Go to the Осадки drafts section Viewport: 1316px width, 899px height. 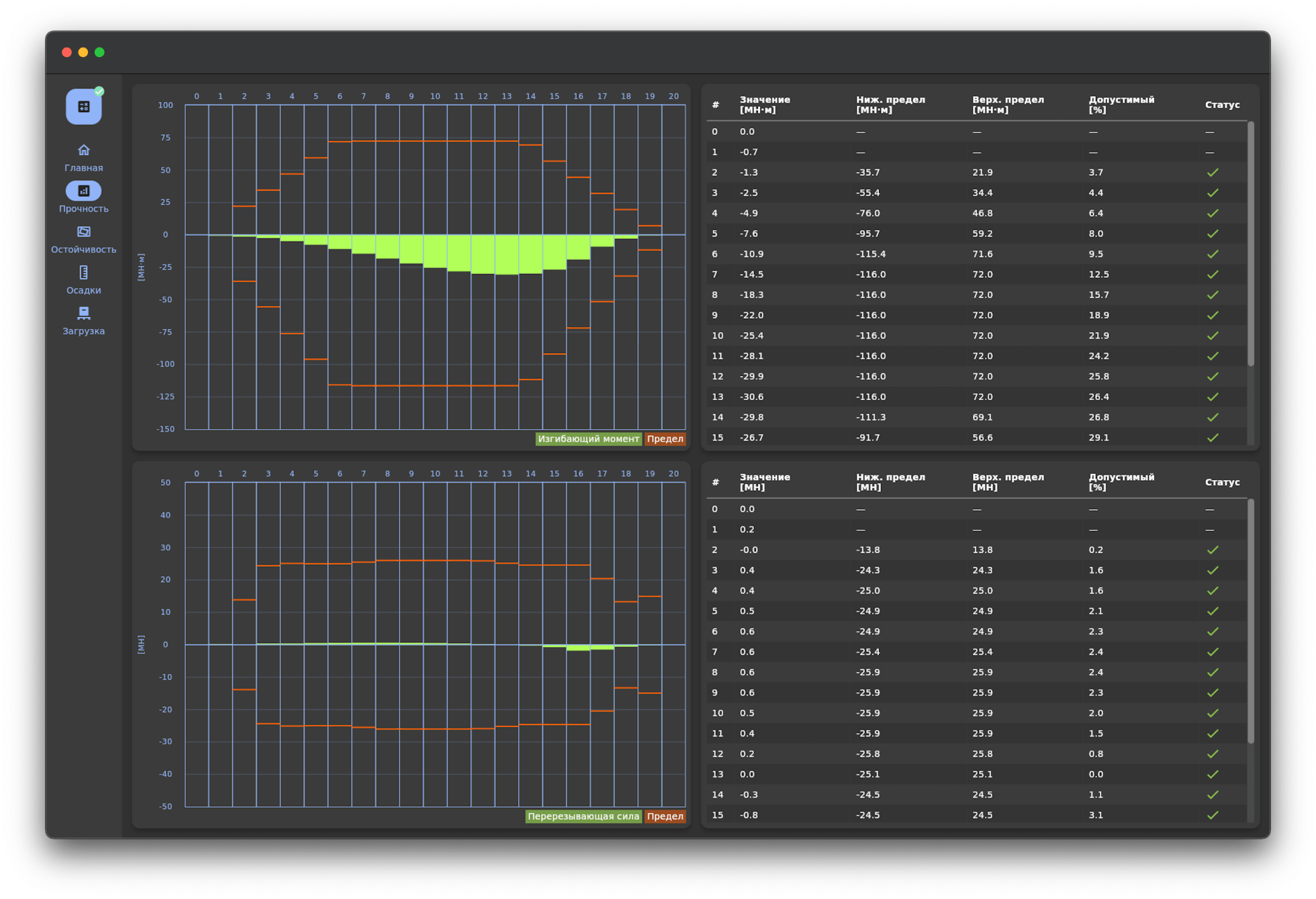click(83, 280)
